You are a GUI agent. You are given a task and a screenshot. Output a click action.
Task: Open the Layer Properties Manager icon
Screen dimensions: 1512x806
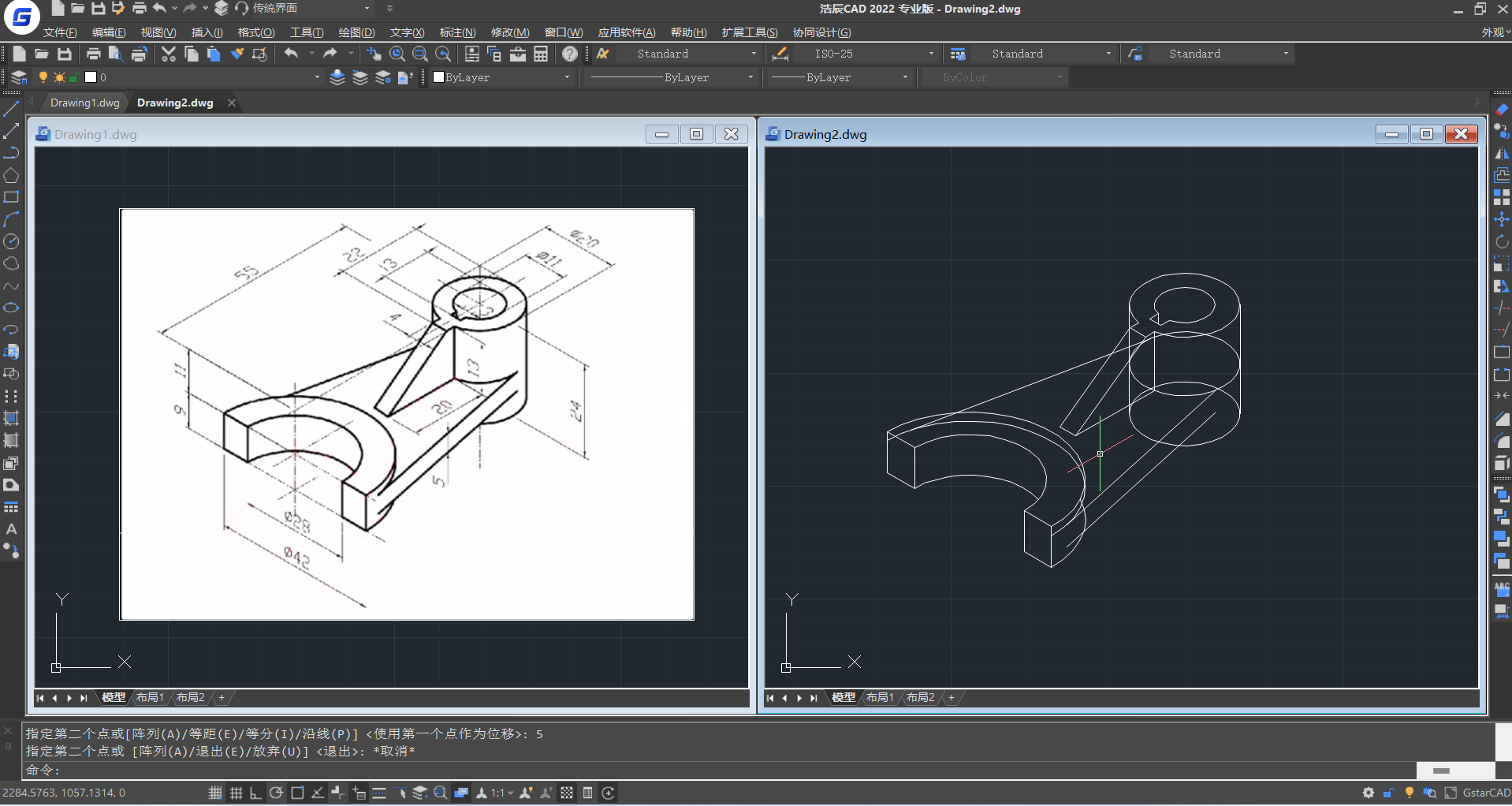[x=19, y=77]
